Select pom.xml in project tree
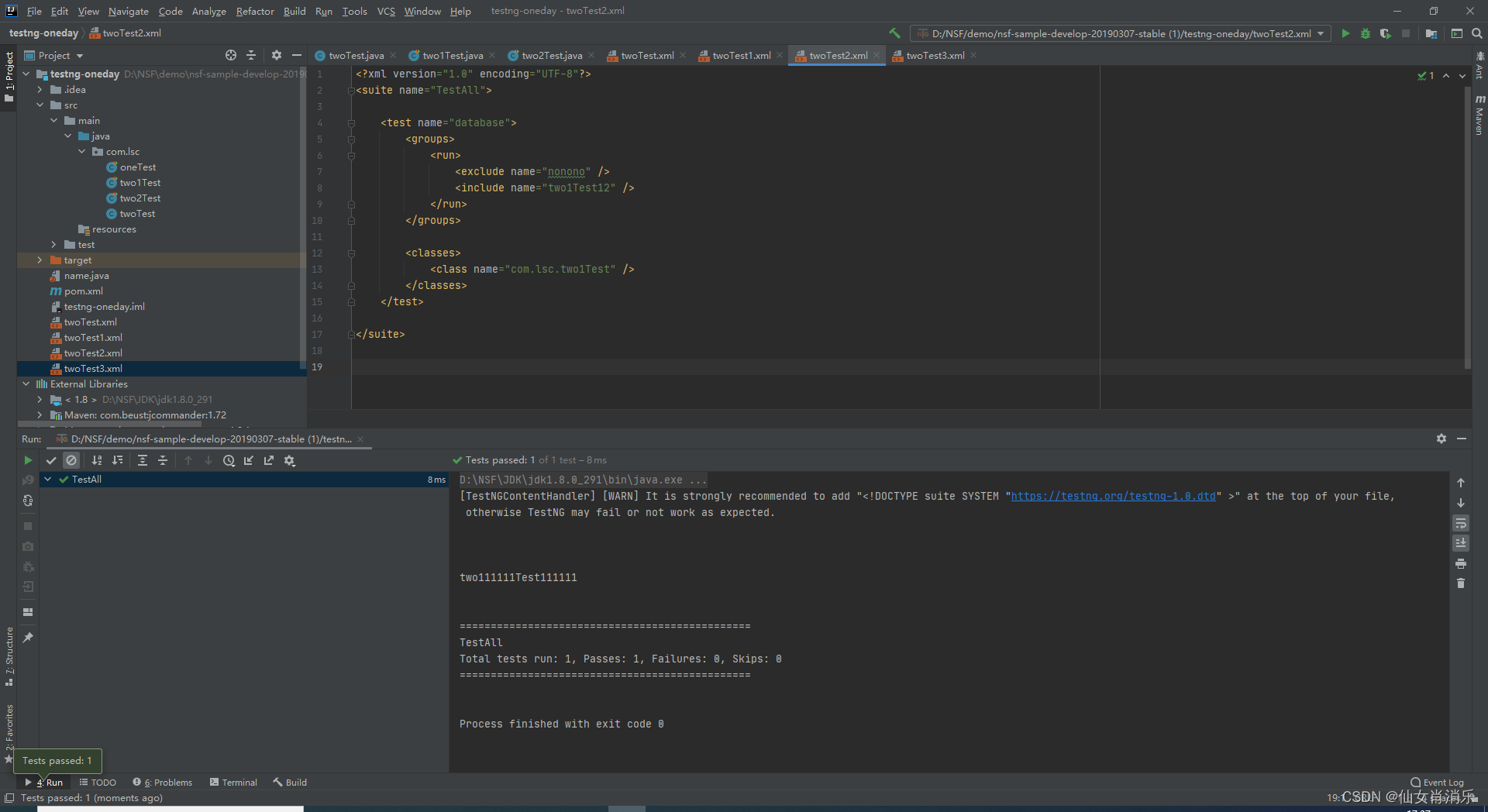The height and width of the screenshot is (812, 1488). click(84, 291)
